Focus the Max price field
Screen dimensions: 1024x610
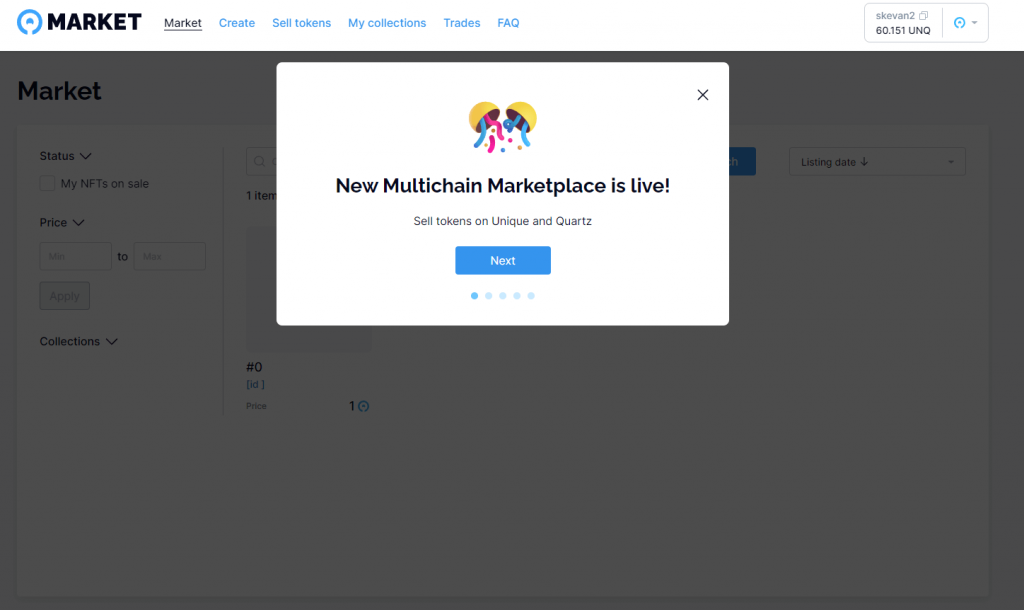(x=170, y=257)
